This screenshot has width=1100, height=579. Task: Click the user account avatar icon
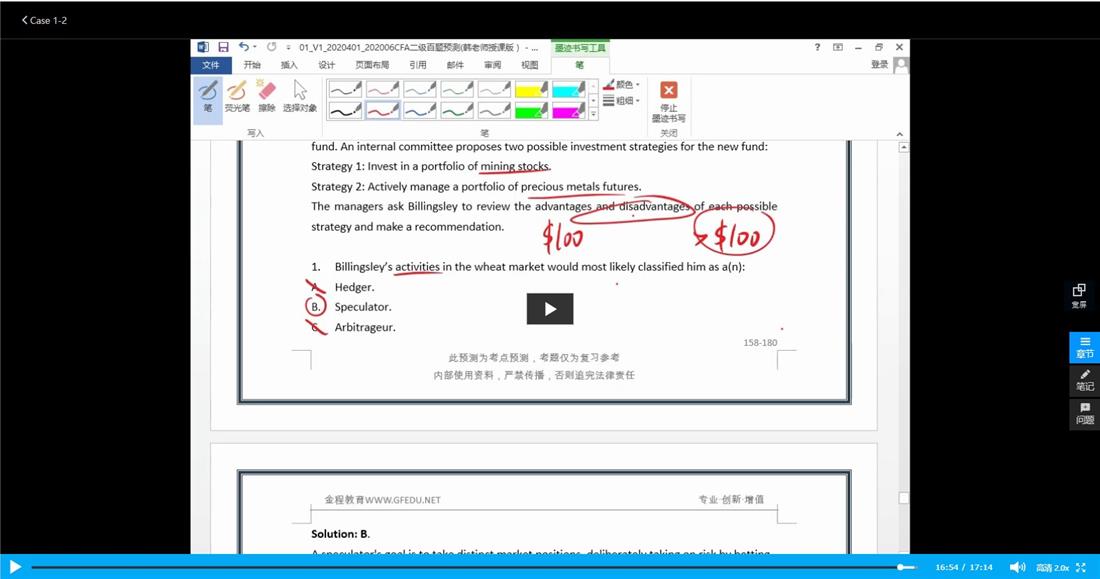pyautogui.click(x=901, y=65)
